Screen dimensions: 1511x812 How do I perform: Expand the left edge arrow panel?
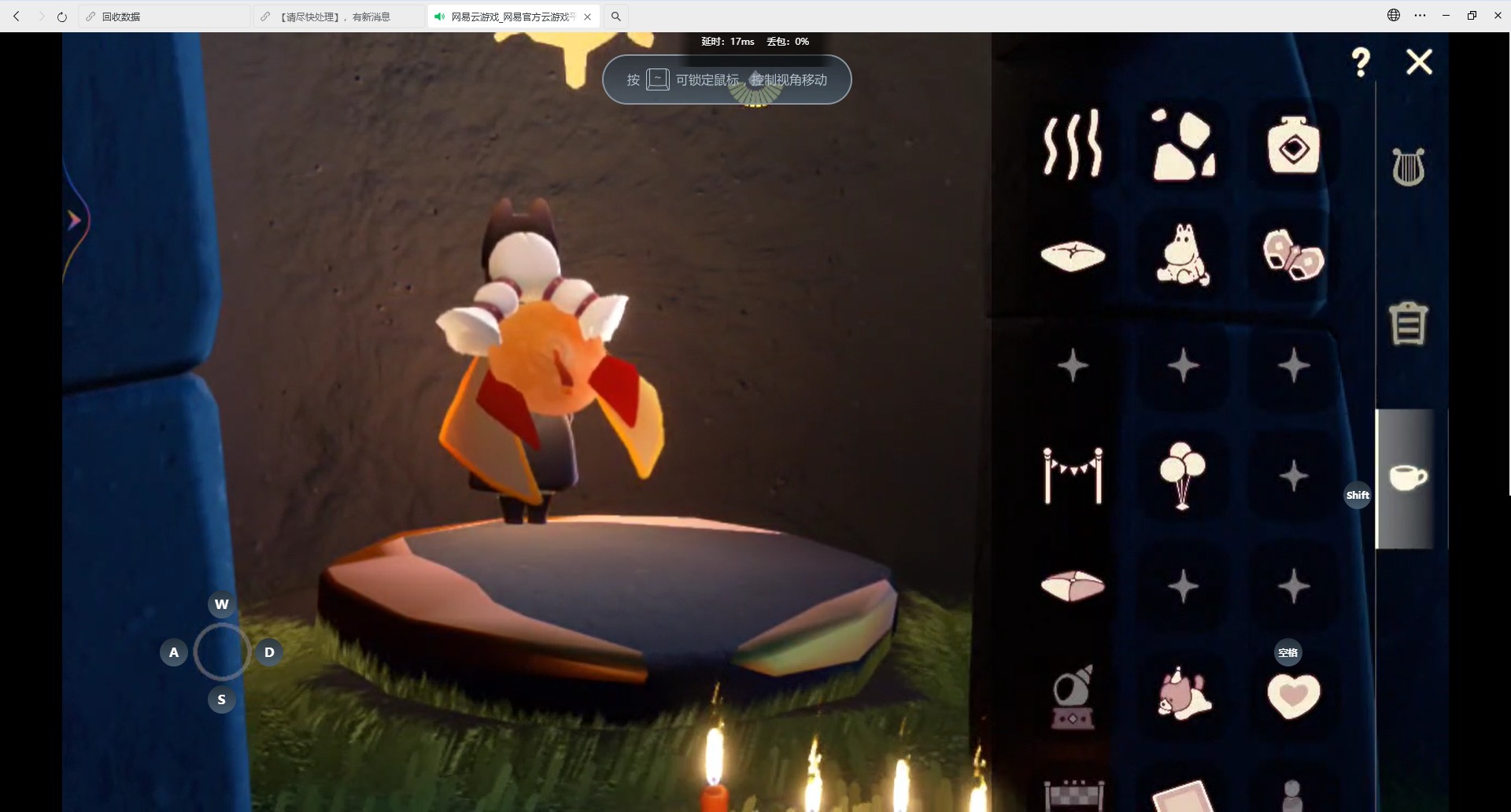point(75,220)
